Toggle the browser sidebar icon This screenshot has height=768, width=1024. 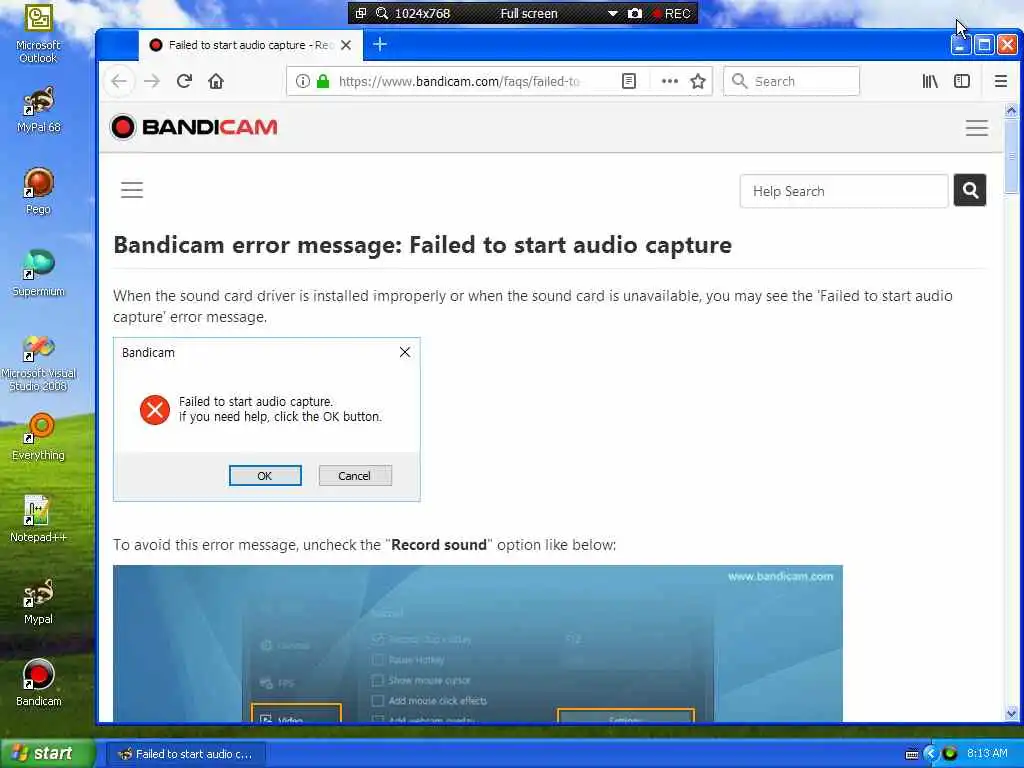(962, 81)
